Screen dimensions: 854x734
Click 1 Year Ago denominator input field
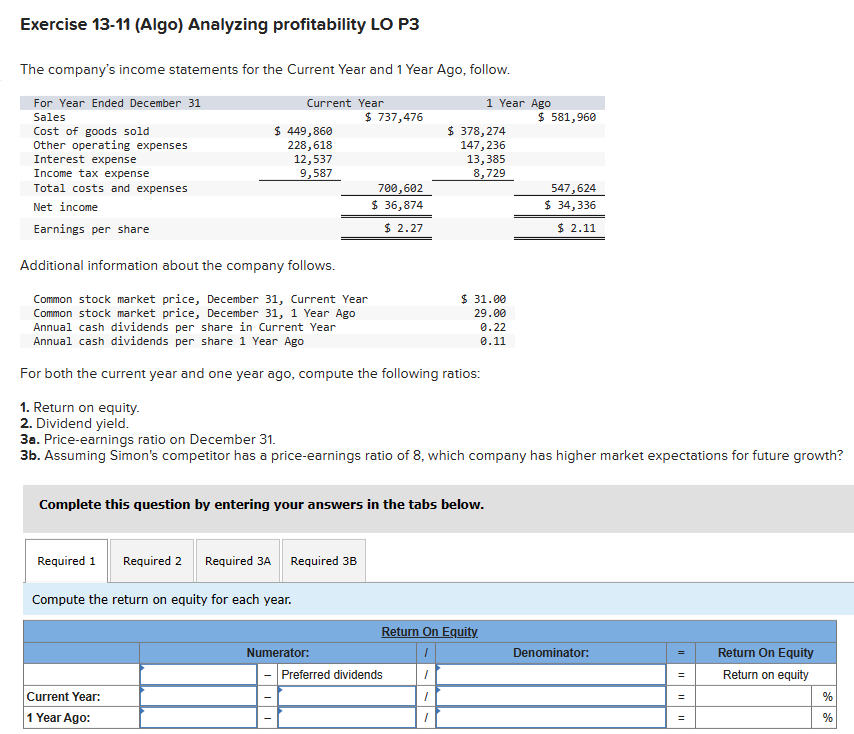(551, 718)
